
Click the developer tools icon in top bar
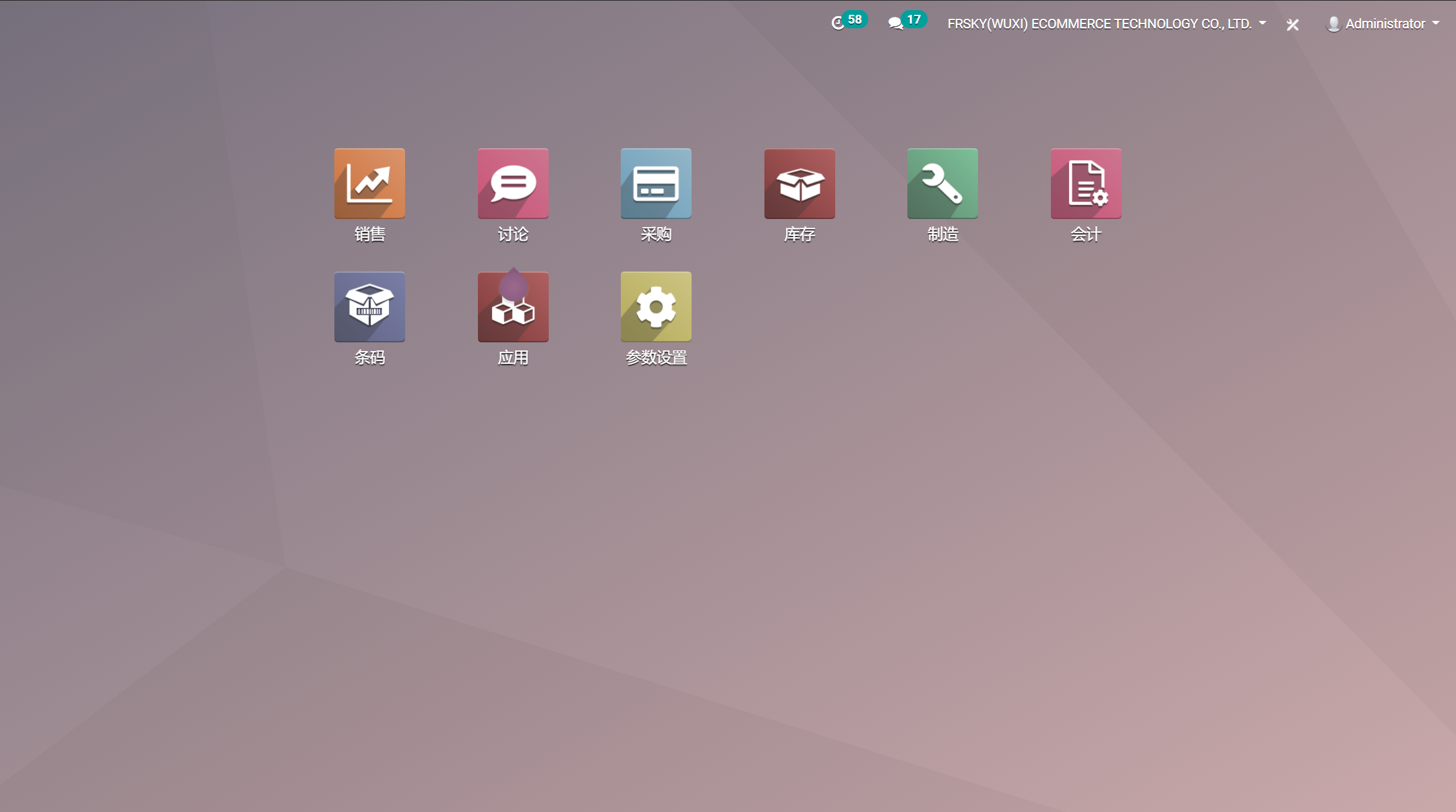(x=1292, y=24)
